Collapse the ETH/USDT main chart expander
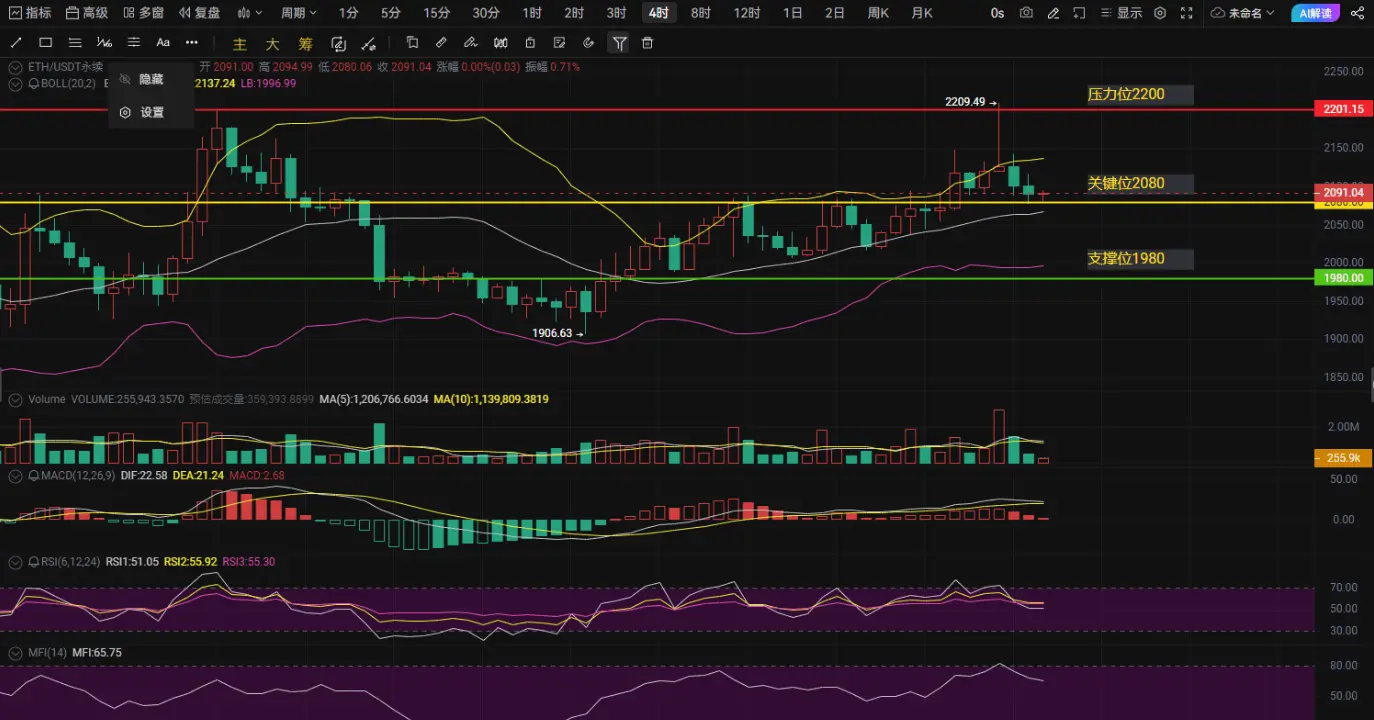This screenshot has height=720, width=1374. coord(15,67)
